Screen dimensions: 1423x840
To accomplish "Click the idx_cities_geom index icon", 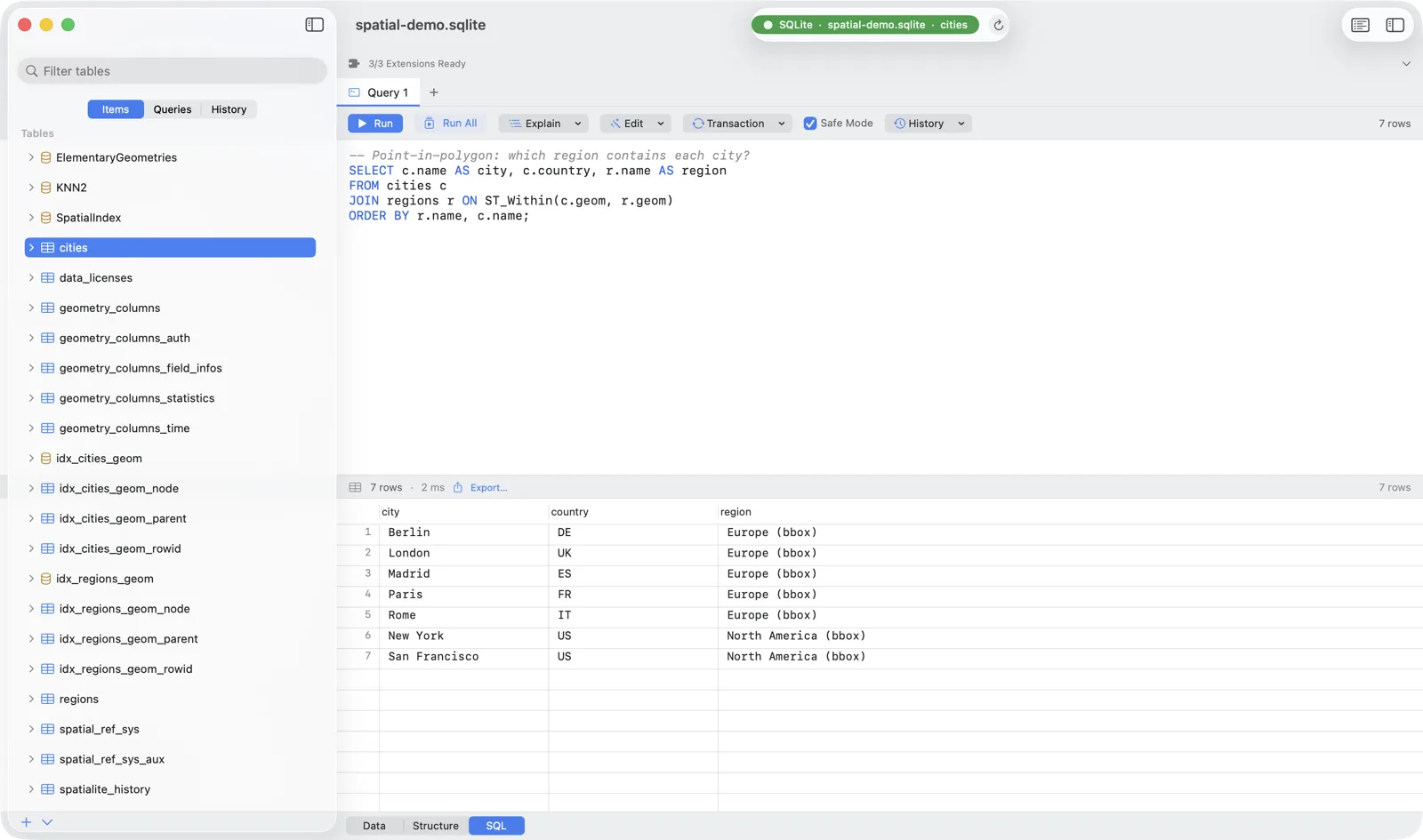I will [x=45, y=459].
